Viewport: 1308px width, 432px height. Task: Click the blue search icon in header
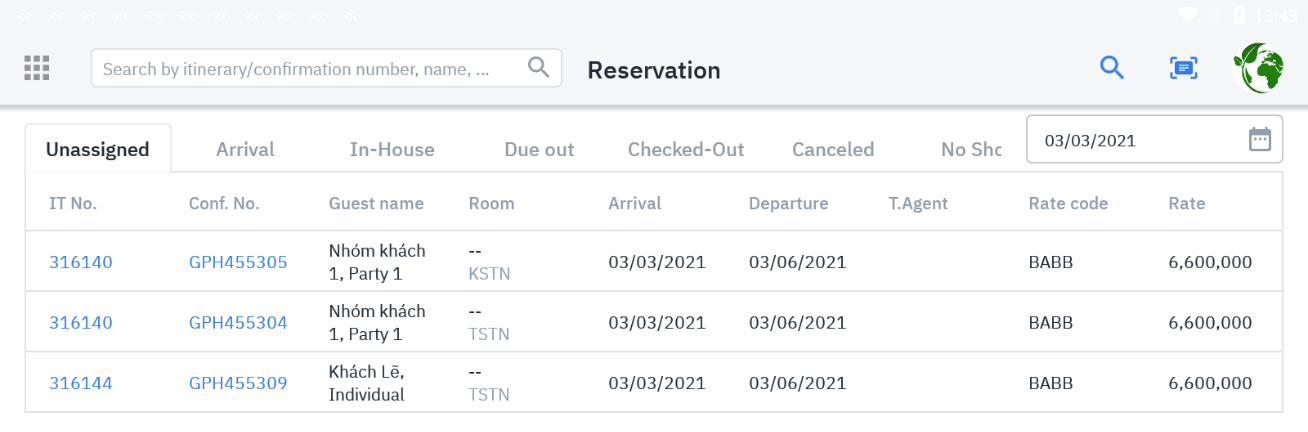[1112, 68]
